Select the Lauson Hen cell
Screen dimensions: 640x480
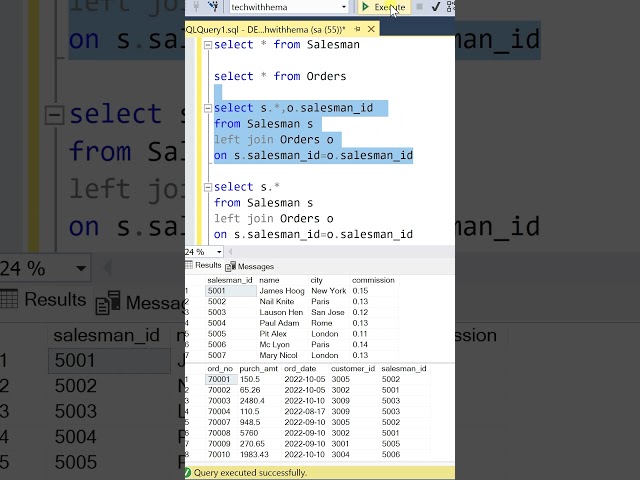click(x=281, y=312)
